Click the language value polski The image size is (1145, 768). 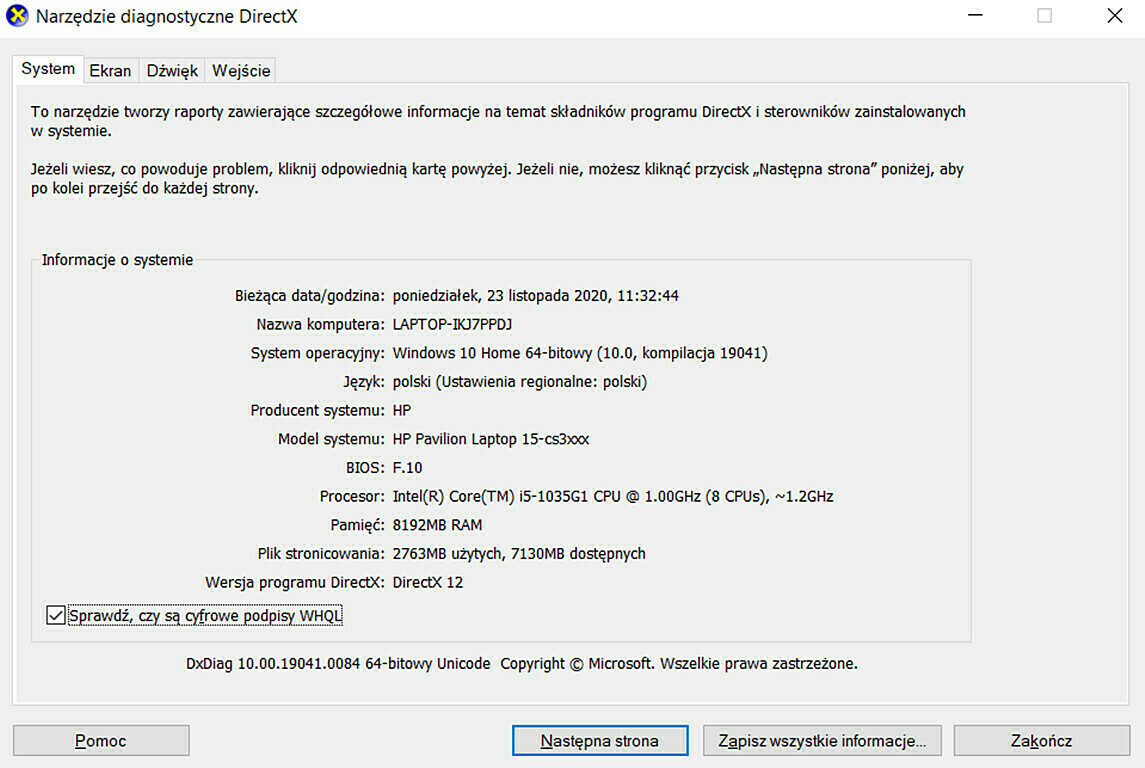(x=519, y=382)
